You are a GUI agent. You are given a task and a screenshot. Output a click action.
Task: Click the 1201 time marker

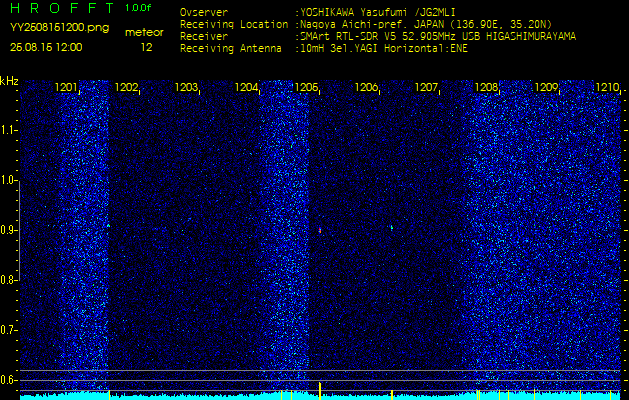tap(66, 87)
